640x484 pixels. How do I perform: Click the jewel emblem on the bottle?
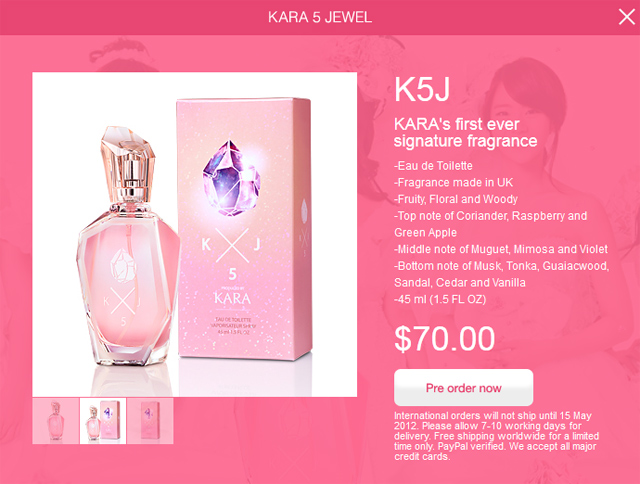pos(123,265)
